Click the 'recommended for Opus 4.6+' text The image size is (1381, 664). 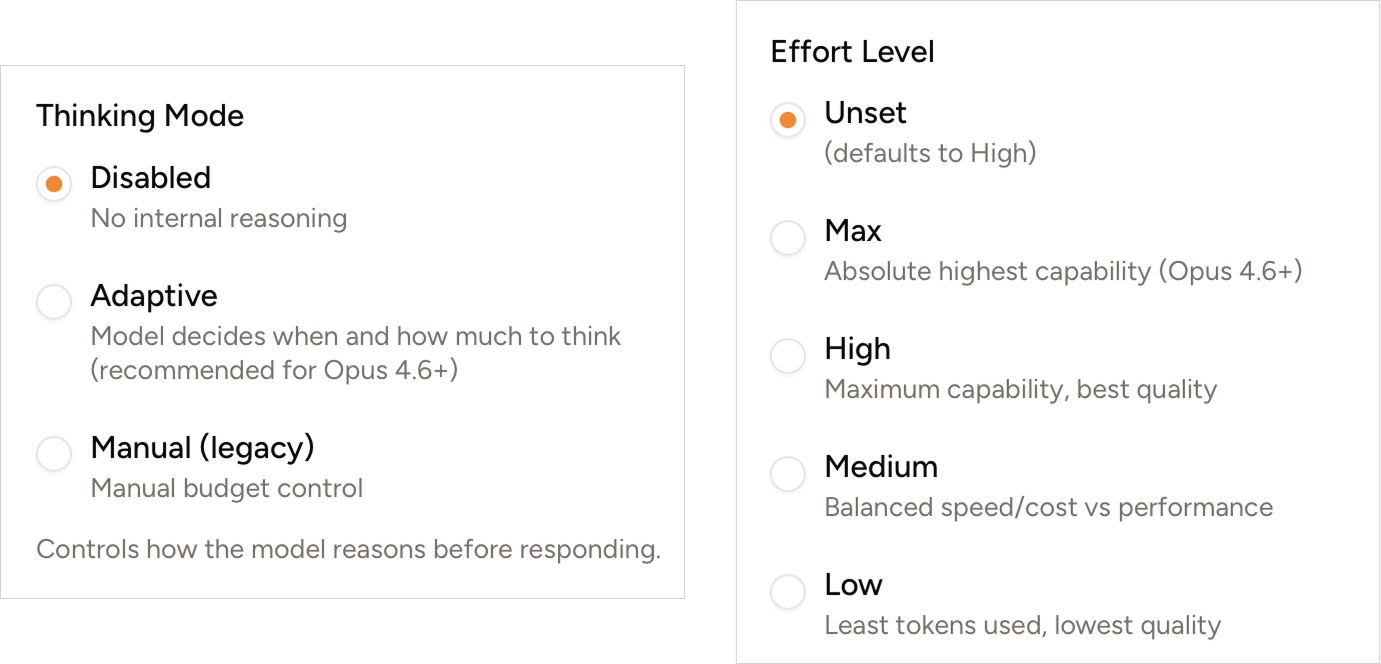(x=230, y=370)
